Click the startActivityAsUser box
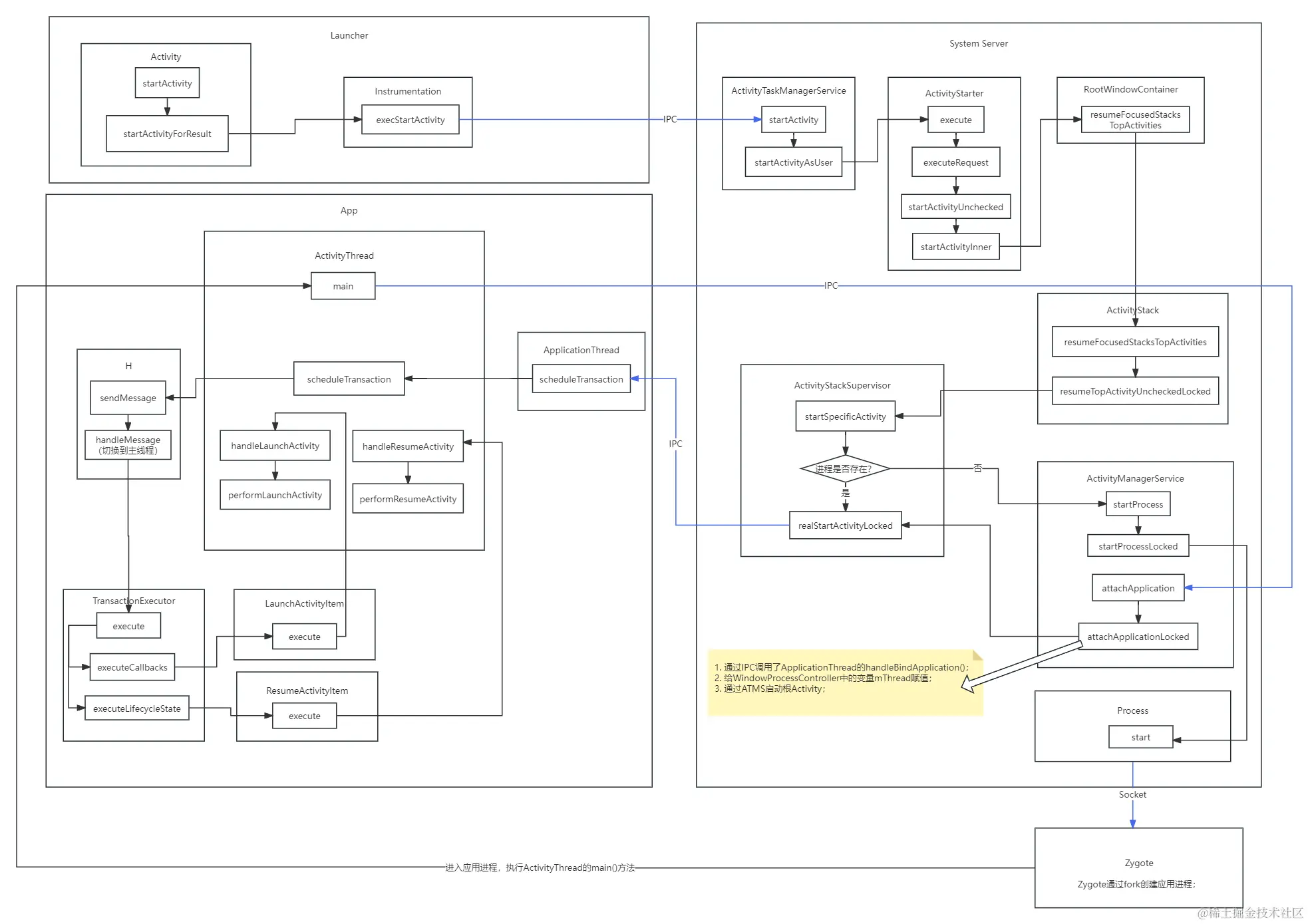The image size is (1308, 924). tap(793, 162)
